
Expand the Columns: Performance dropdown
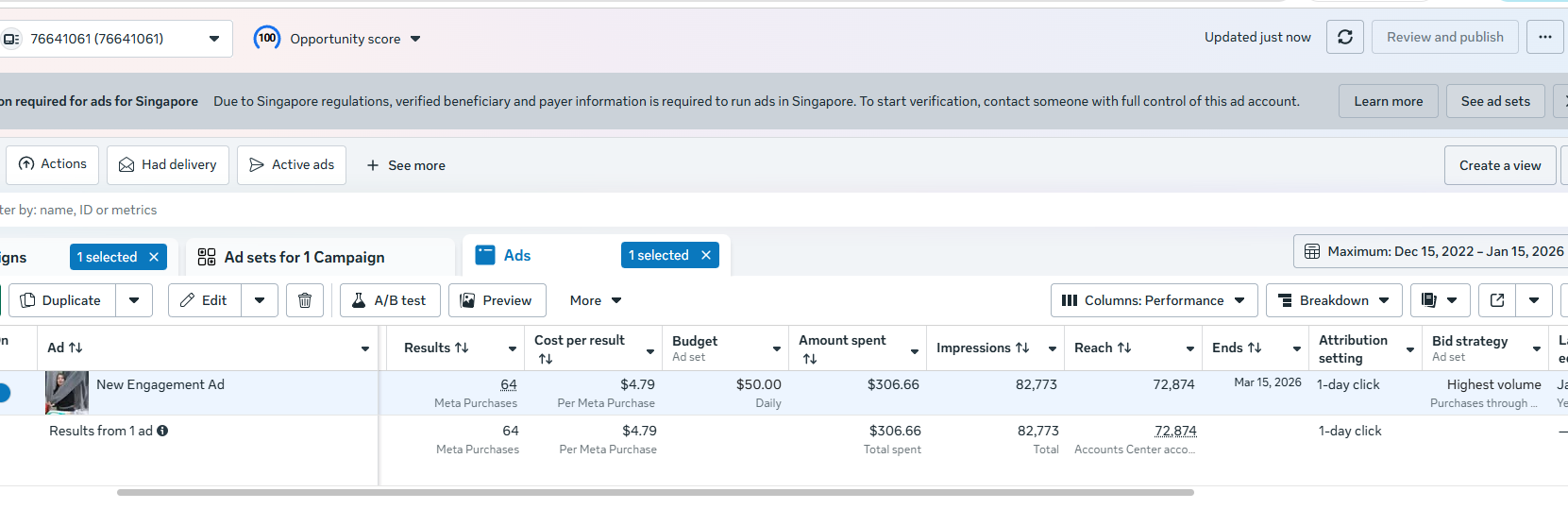pos(1154,300)
